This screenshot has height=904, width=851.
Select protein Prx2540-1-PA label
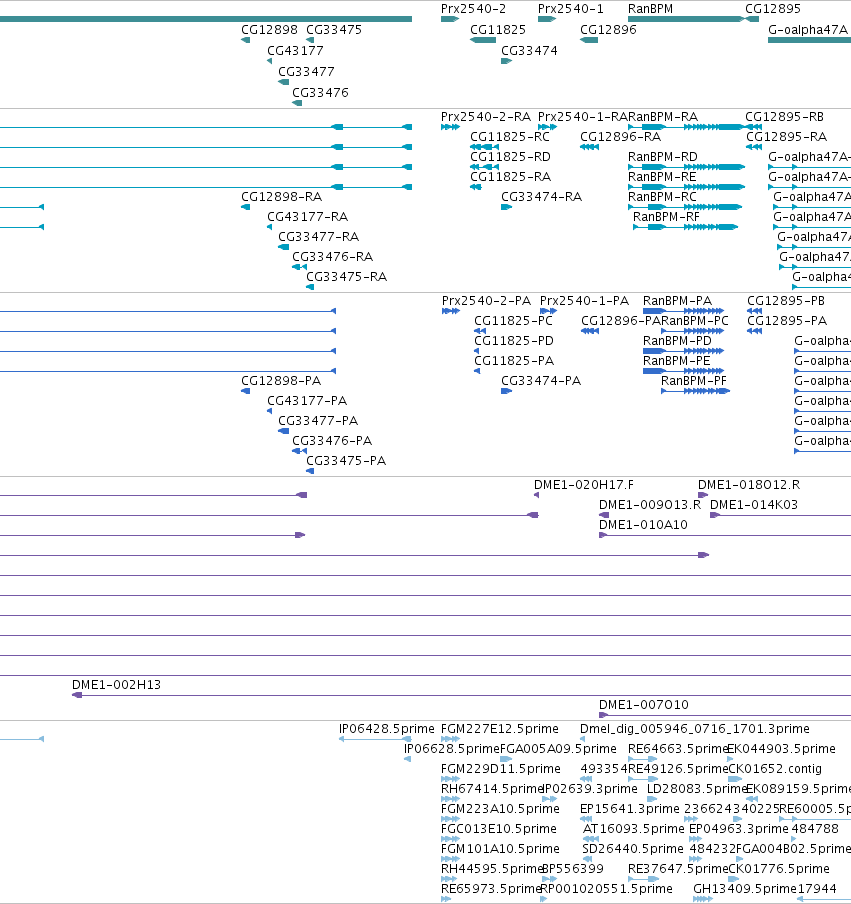pos(584,301)
